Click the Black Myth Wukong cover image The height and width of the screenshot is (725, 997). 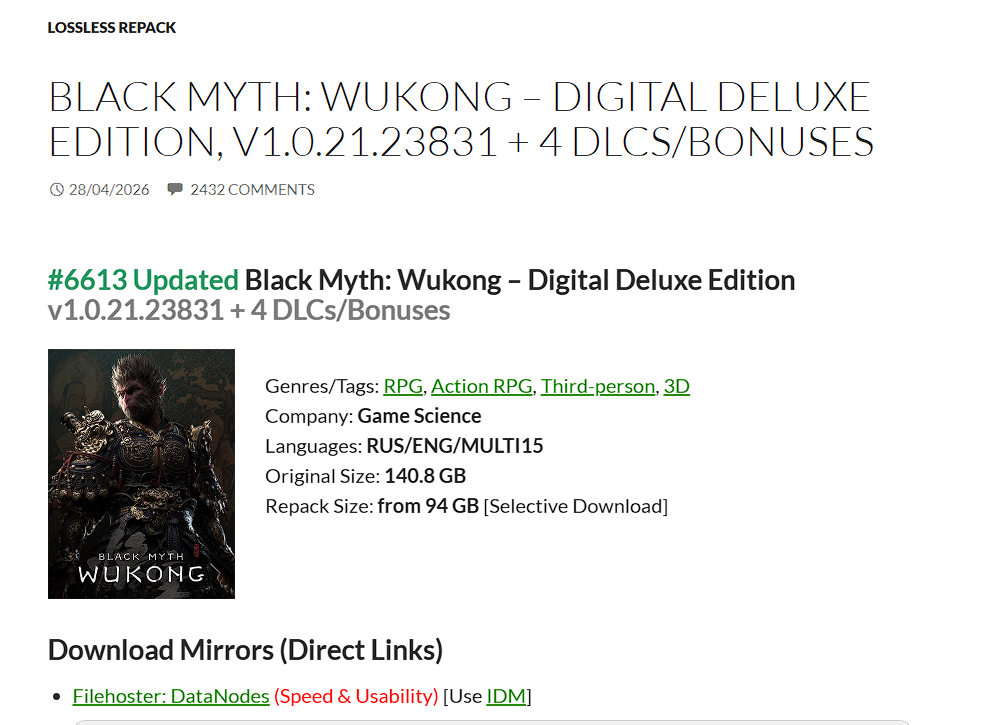click(x=141, y=474)
